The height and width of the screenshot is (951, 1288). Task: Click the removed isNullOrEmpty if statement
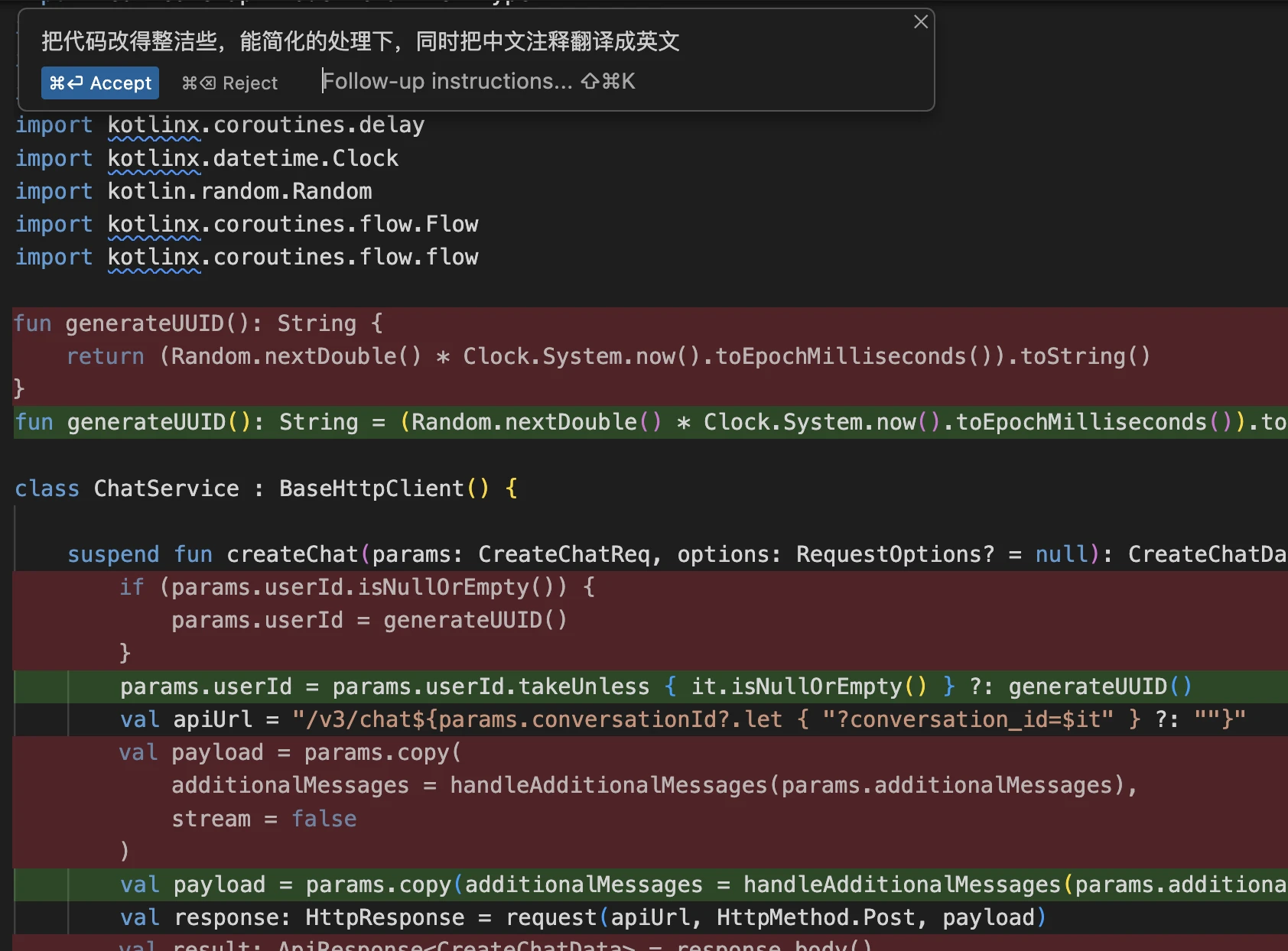356,587
